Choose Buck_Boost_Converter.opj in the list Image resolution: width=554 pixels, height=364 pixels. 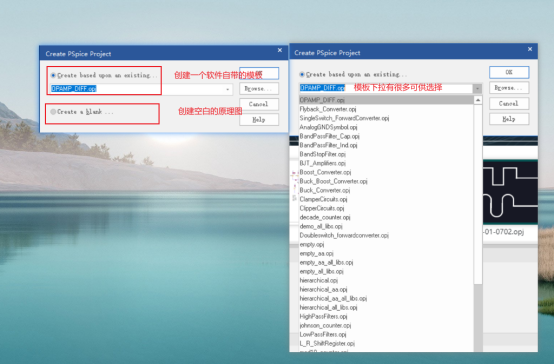tap(386, 181)
